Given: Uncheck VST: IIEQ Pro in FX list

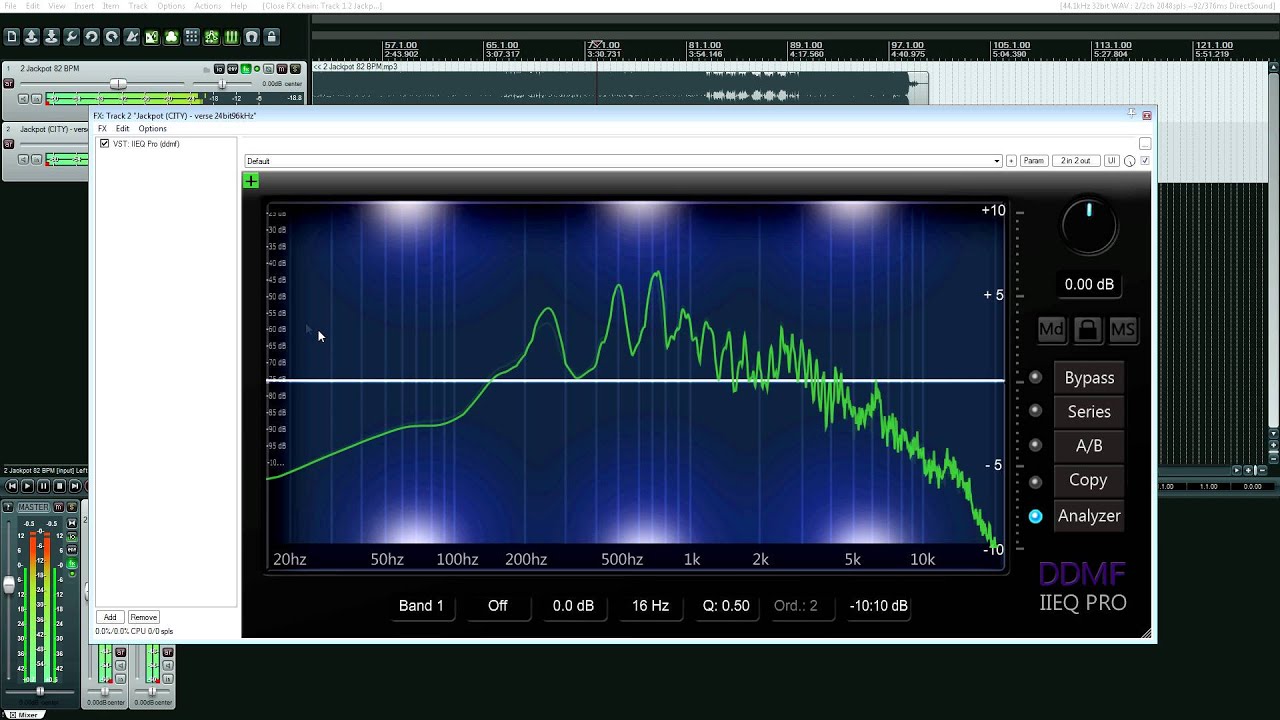Looking at the screenshot, I should tap(104, 144).
